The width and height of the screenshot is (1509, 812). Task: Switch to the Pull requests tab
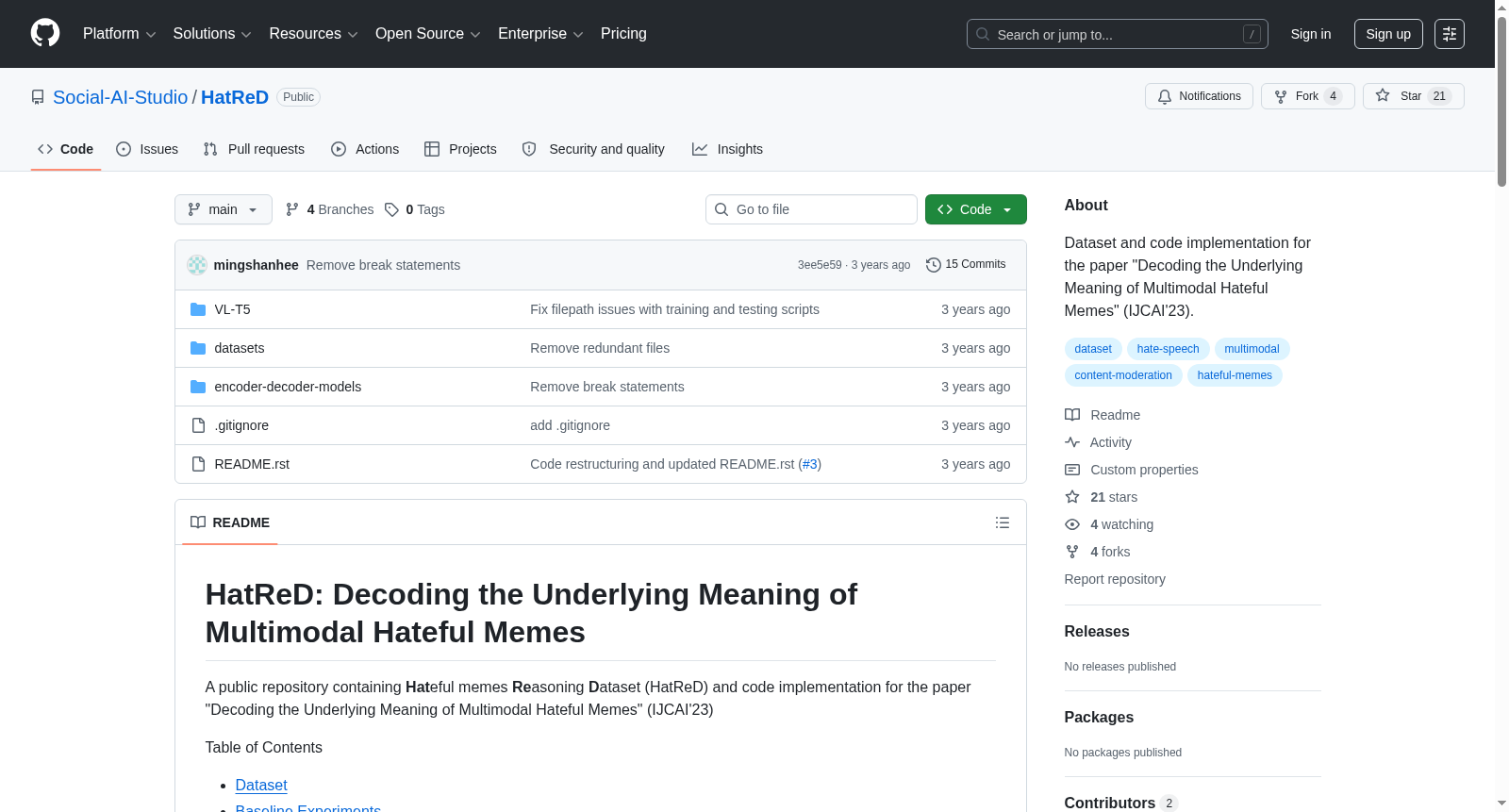(254, 149)
